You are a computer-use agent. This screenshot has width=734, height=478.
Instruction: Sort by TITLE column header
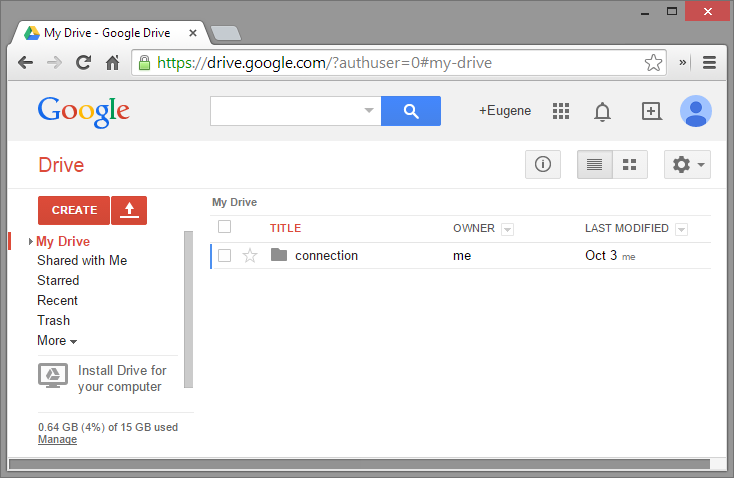285,228
